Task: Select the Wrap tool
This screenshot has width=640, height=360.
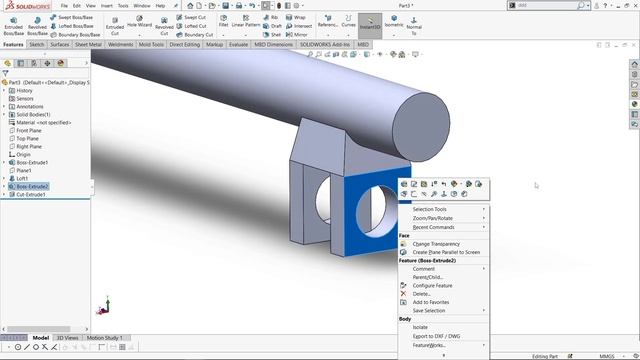Action: 296,18
